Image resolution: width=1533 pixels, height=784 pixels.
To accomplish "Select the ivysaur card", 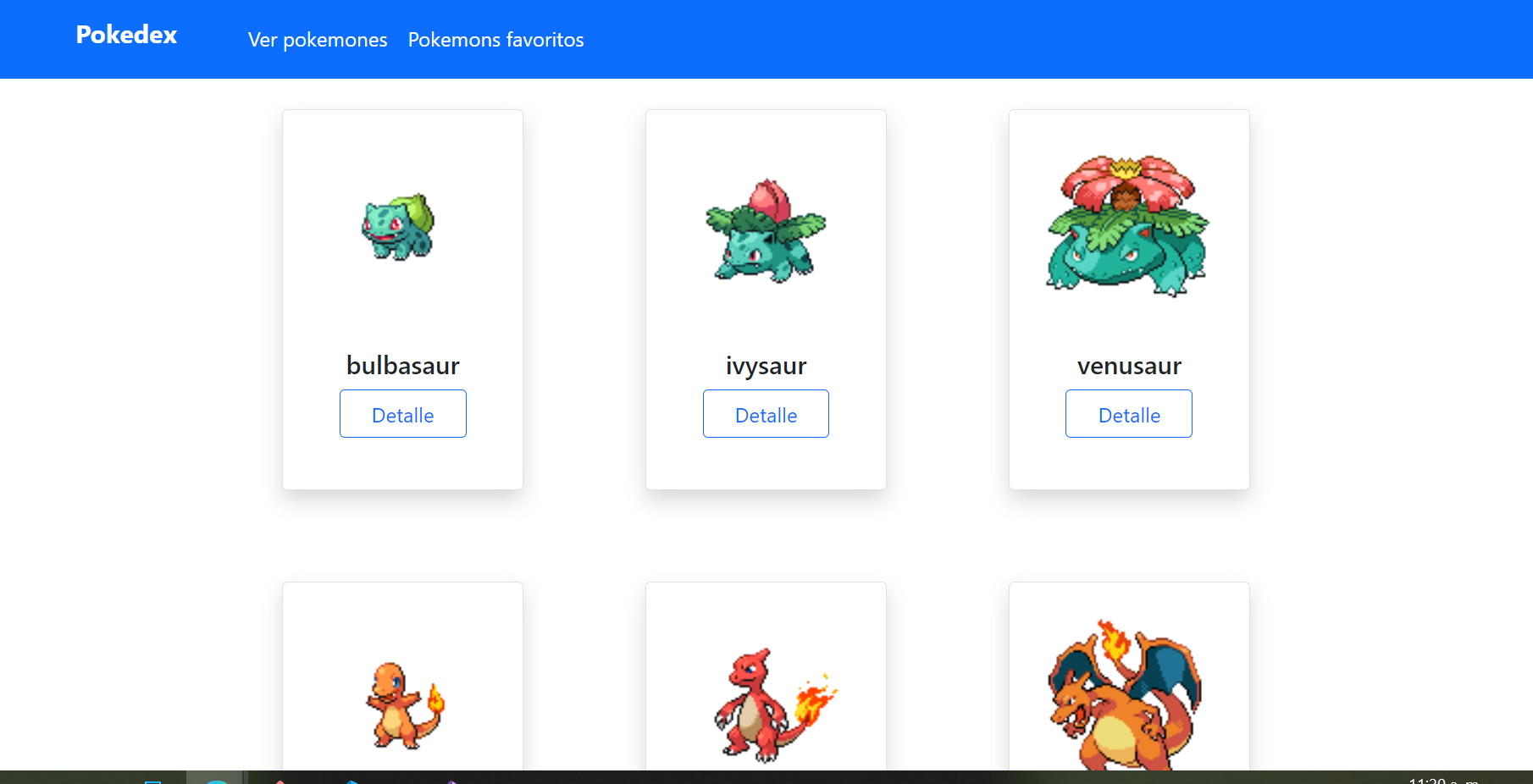I will pyautogui.click(x=766, y=299).
